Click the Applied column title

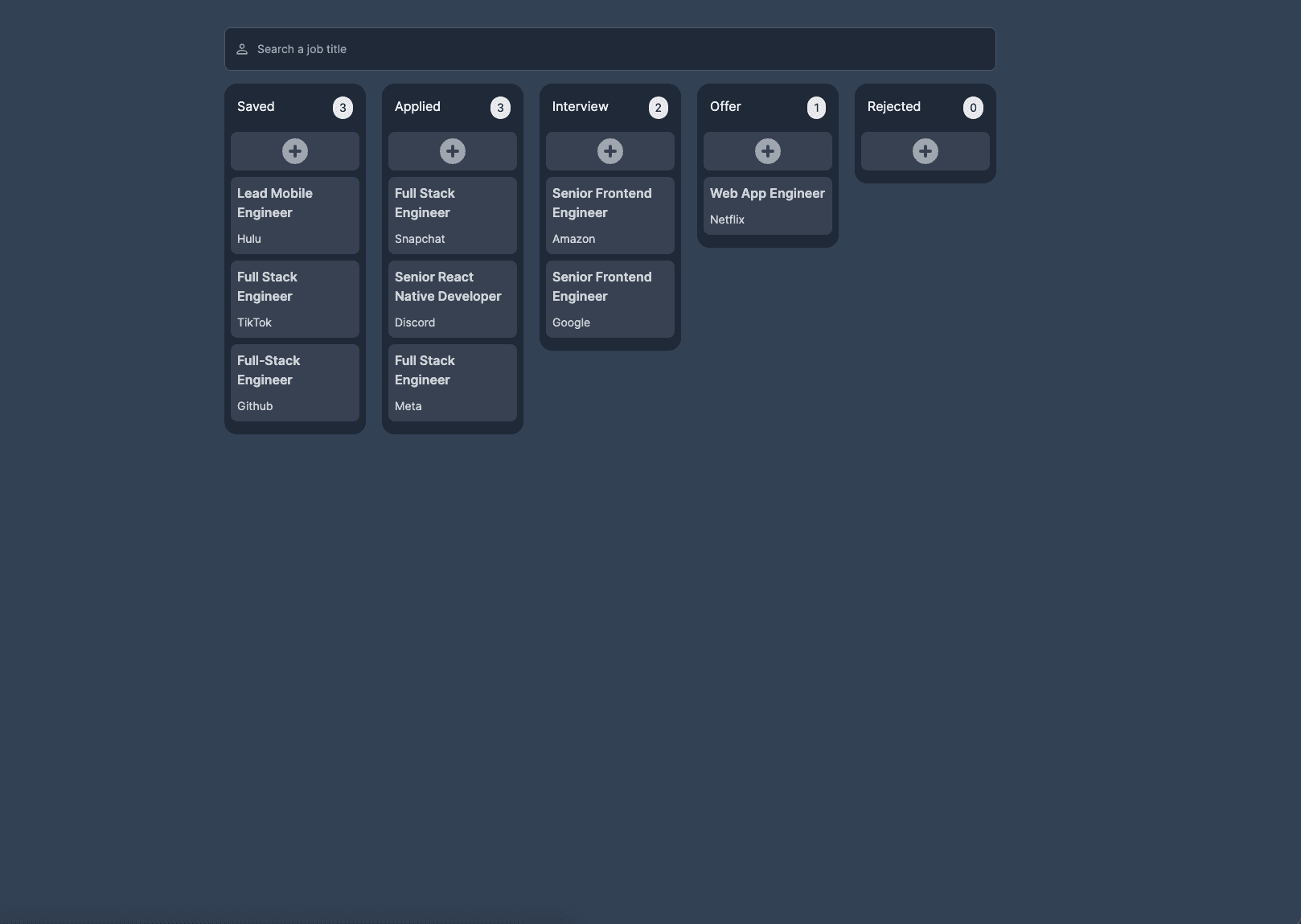417,107
